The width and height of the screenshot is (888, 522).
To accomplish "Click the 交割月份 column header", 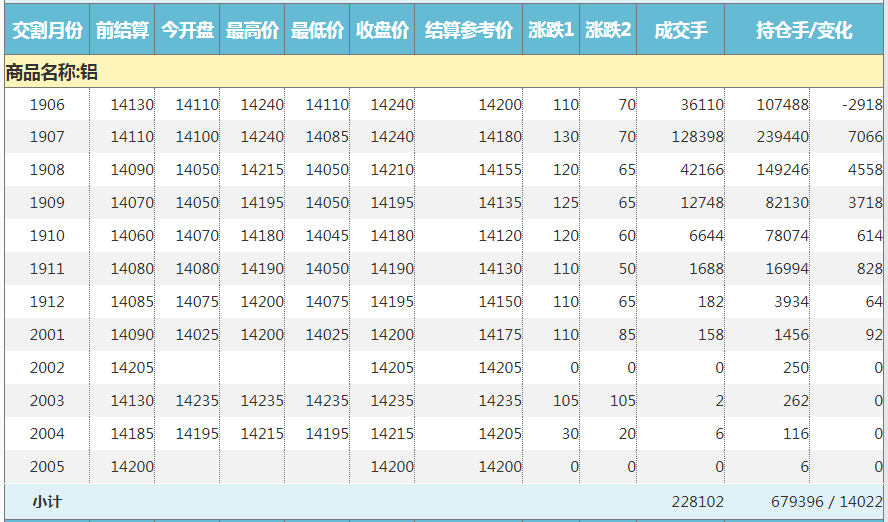I will pos(46,31).
